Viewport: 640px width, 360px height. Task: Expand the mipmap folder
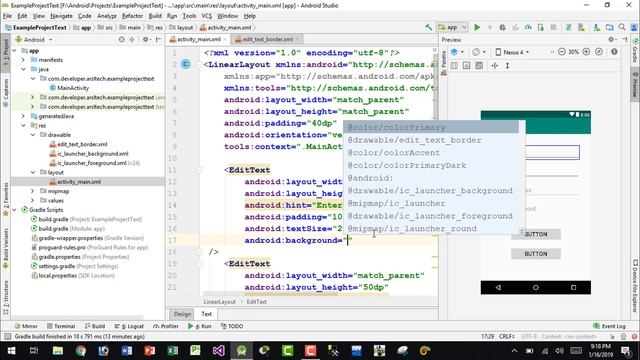click(x=33, y=191)
